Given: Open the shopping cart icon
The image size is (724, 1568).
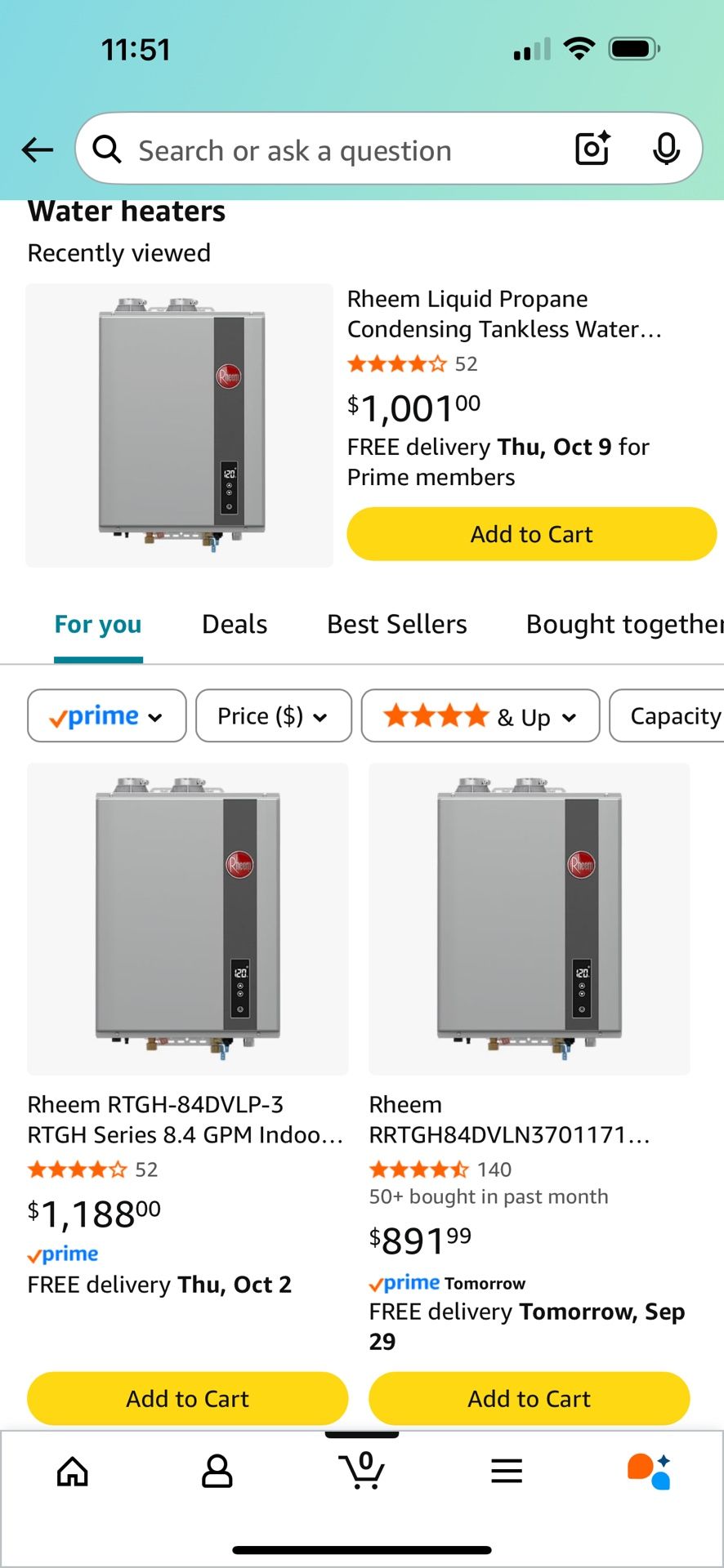Looking at the screenshot, I should (362, 1470).
